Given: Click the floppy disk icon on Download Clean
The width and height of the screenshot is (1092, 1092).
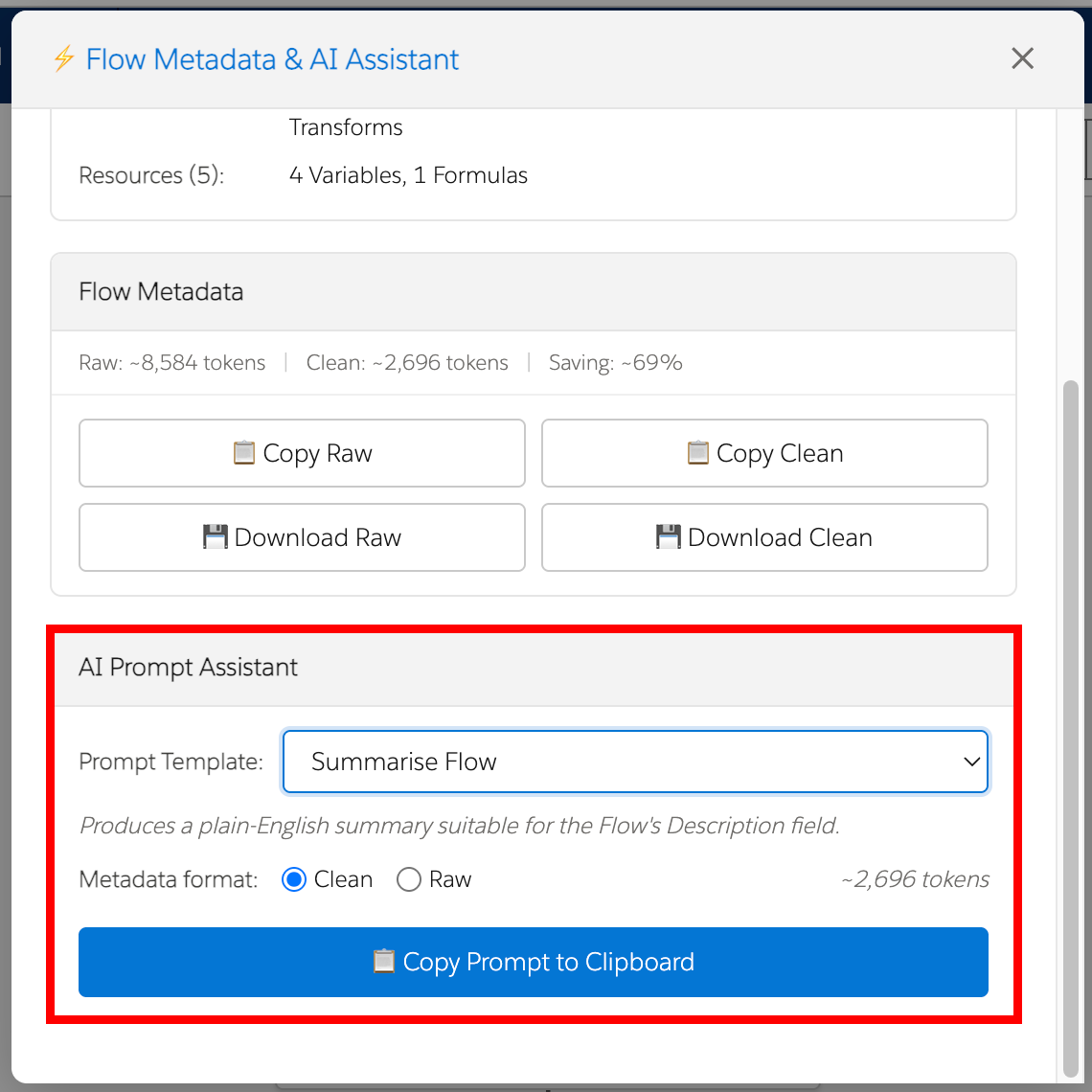Looking at the screenshot, I should pyautogui.click(x=671, y=536).
